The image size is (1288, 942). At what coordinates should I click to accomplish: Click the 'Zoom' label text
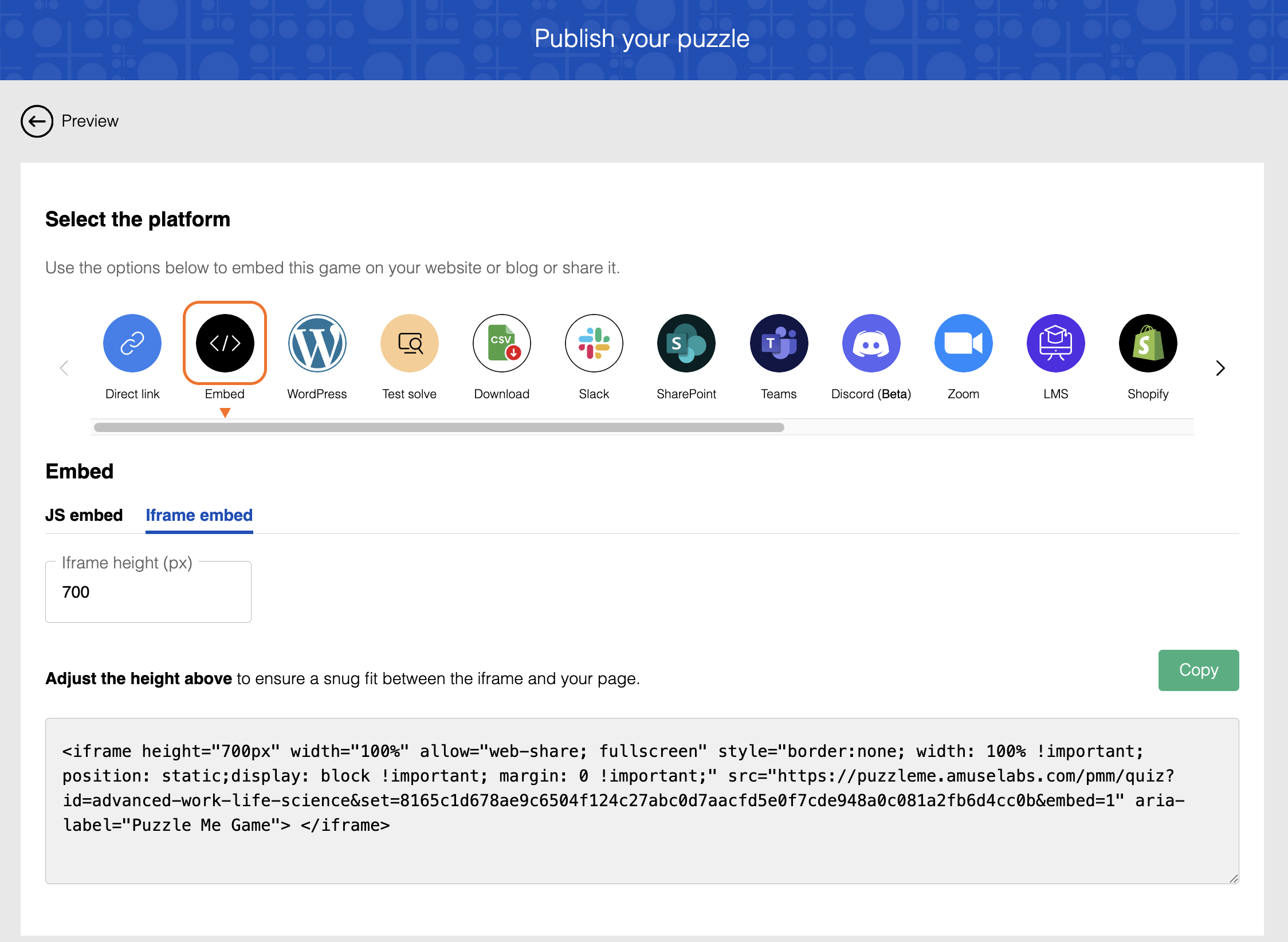[964, 394]
